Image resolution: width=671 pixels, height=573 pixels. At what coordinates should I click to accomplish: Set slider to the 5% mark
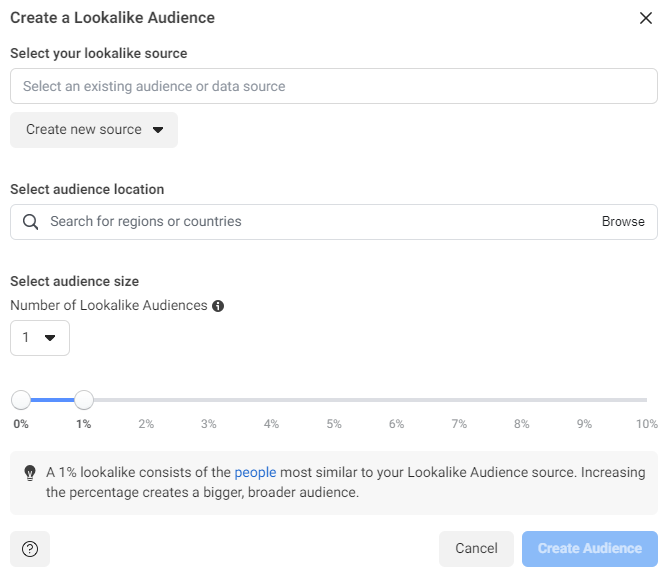[x=334, y=400]
